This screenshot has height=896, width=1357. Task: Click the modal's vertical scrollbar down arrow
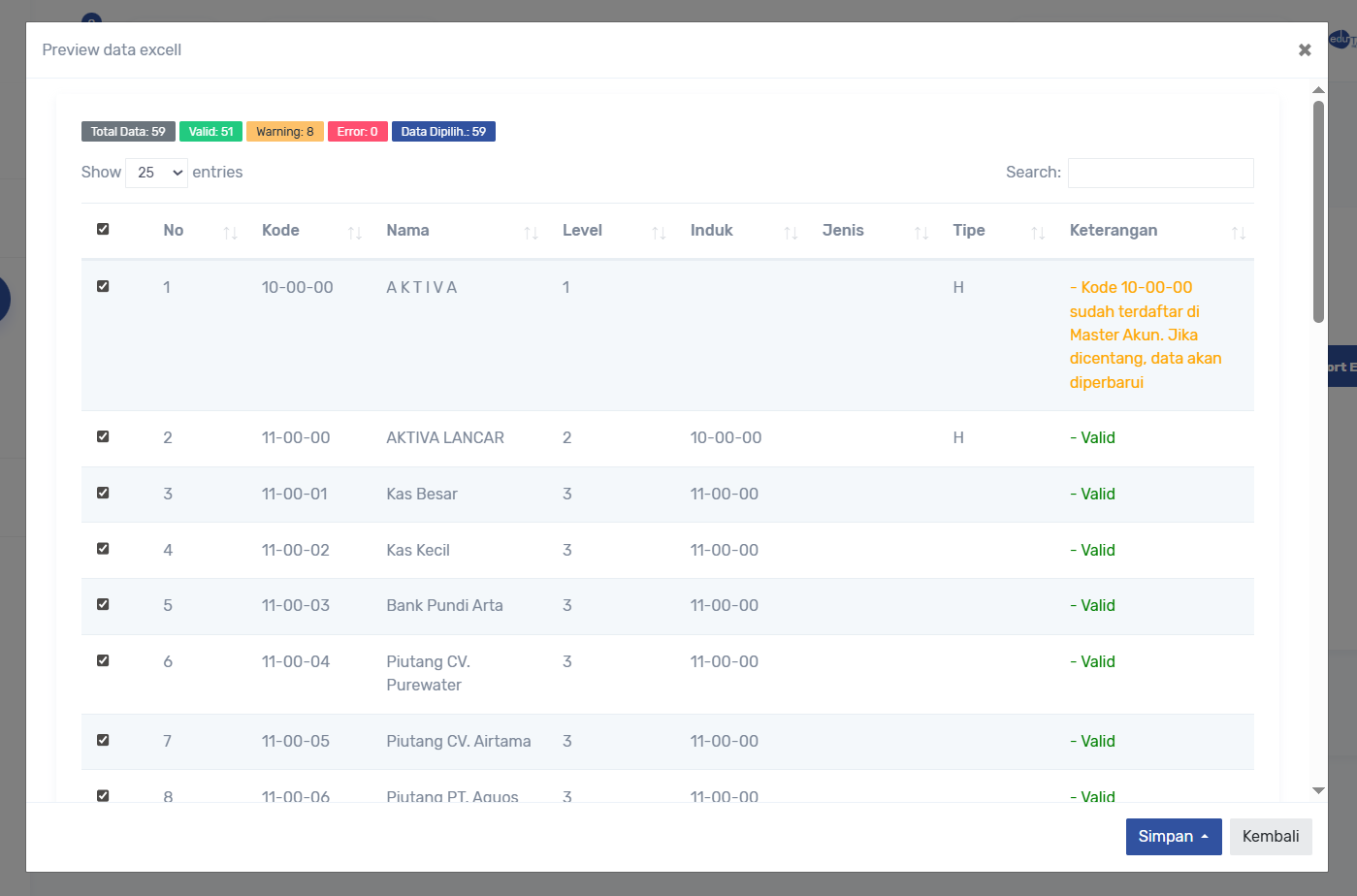pyautogui.click(x=1318, y=790)
